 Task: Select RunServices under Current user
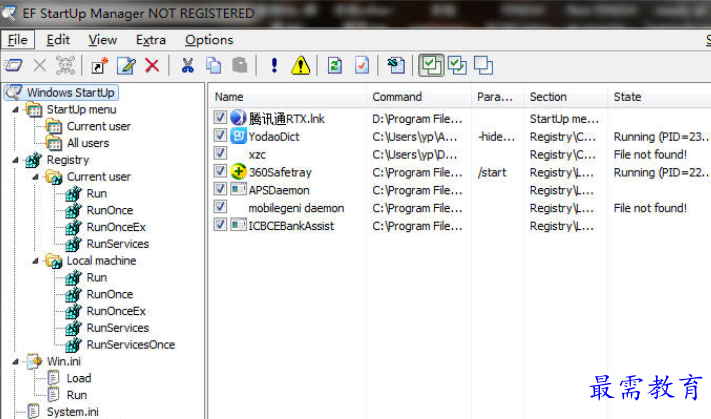[x=117, y=244]
